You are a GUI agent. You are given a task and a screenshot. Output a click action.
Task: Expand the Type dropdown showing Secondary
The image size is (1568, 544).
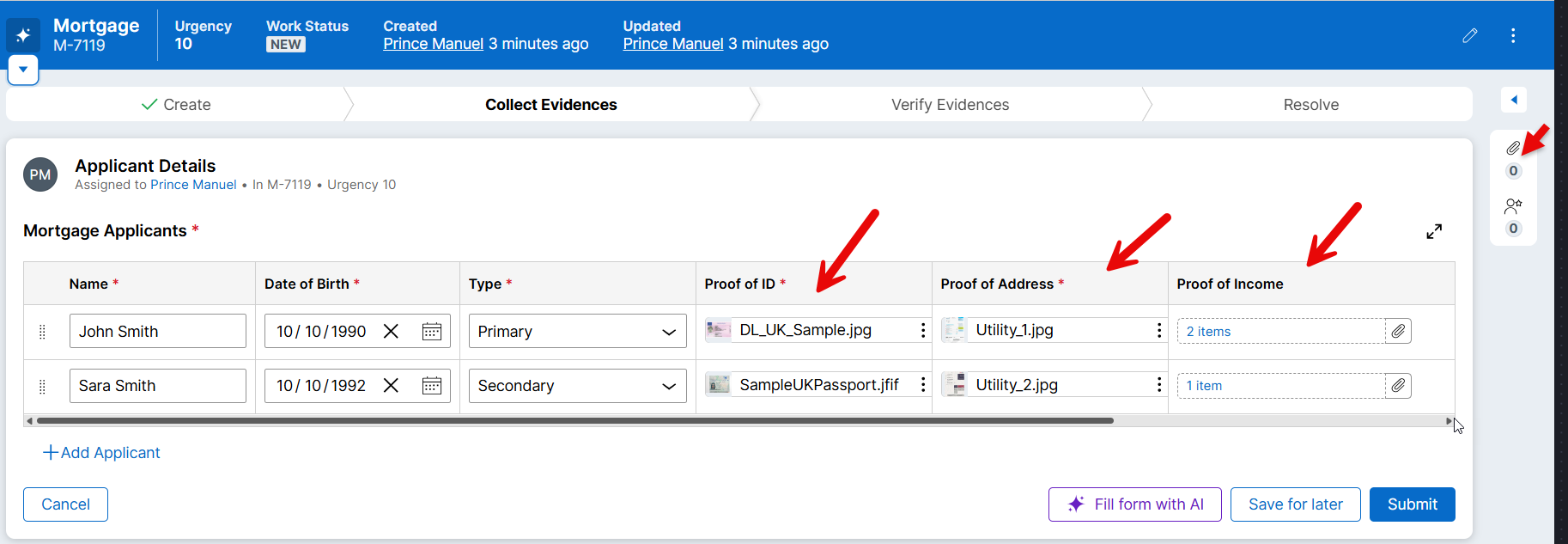(577, 386)
